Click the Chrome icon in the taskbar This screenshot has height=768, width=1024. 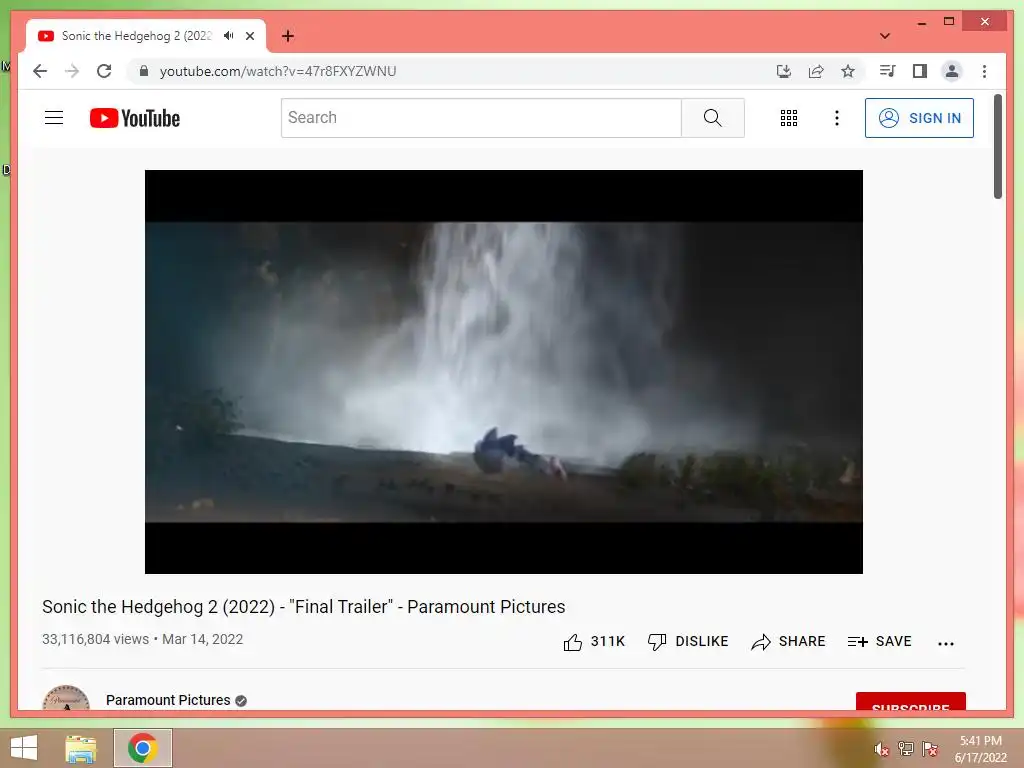pos(142,748)
